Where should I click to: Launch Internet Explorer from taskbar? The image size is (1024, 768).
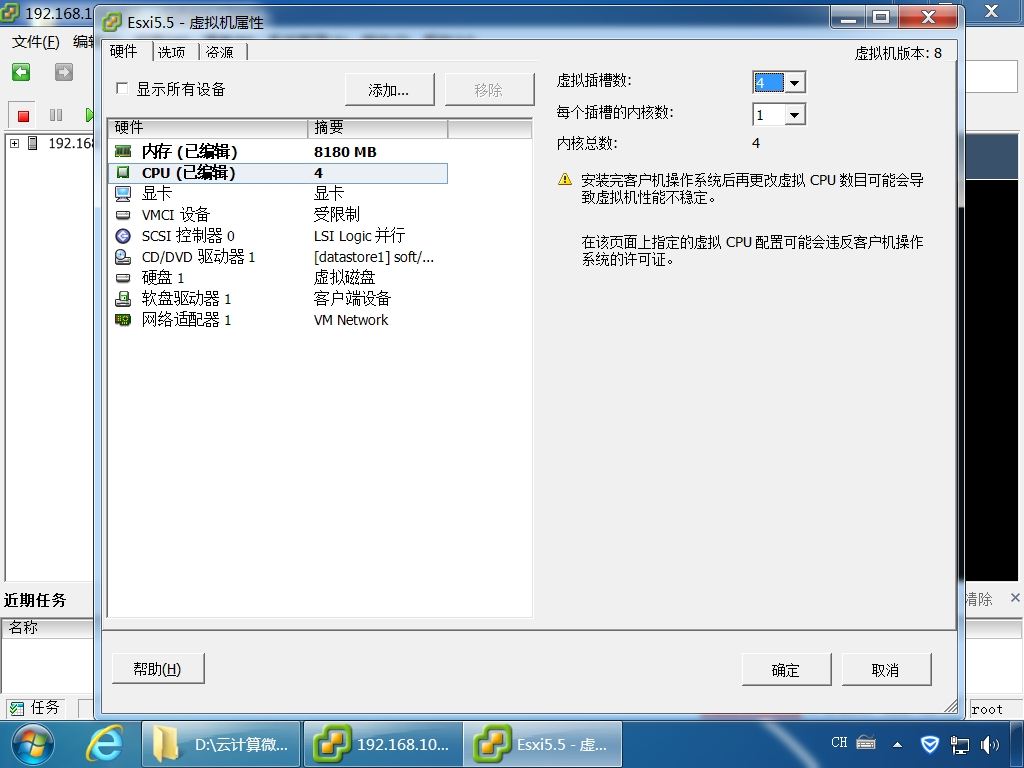point(106,744)
